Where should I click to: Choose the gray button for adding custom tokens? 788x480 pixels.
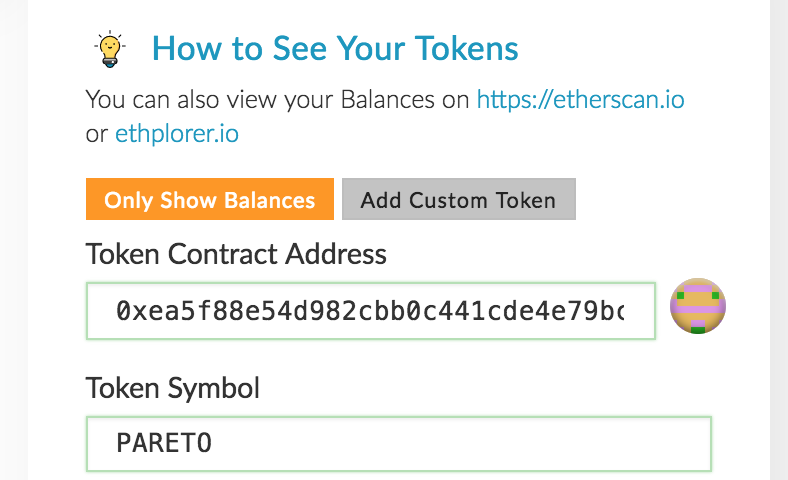[458, 199]
